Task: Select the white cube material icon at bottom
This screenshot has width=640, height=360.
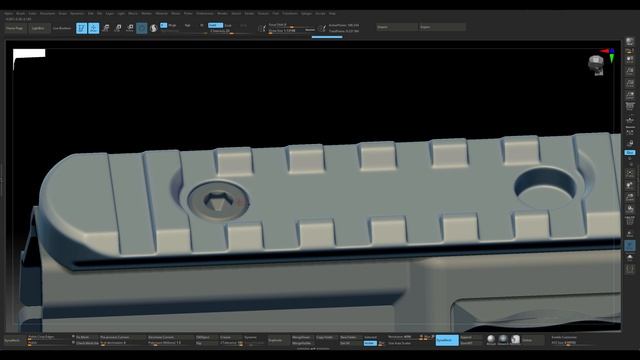Action: point(516,339)
